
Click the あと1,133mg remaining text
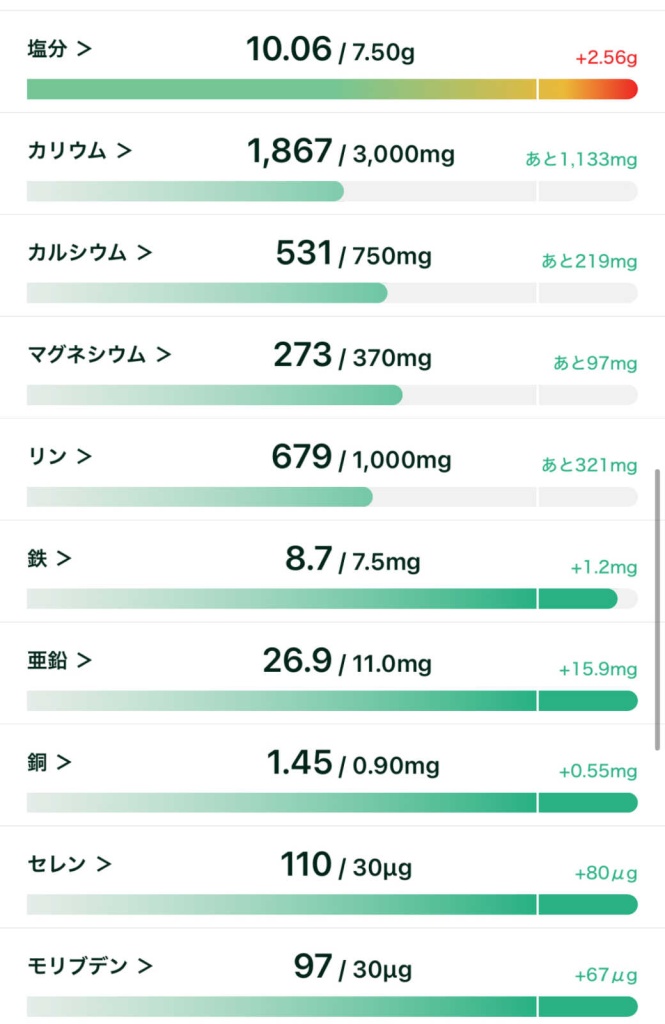coord(581,159)
